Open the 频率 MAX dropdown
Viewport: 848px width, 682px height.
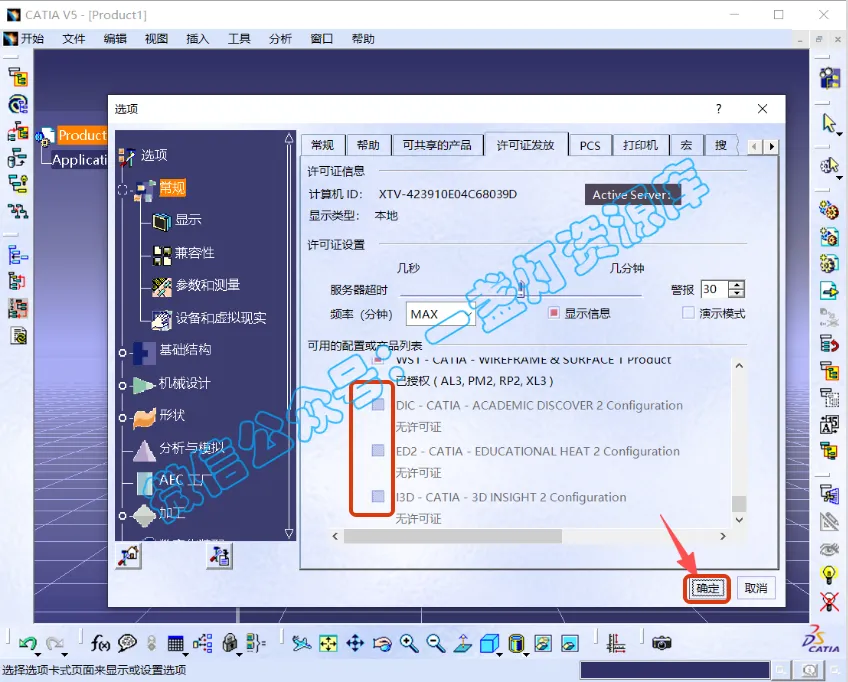(x=440, y=314)
